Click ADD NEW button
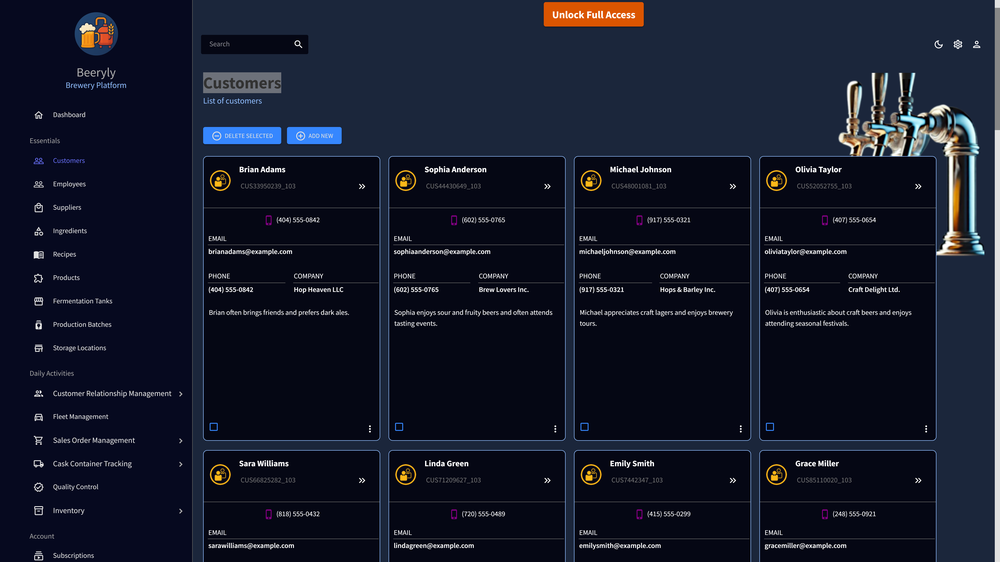The height and width of the screenshot is (562, 1000). click(x=314, y=136)
